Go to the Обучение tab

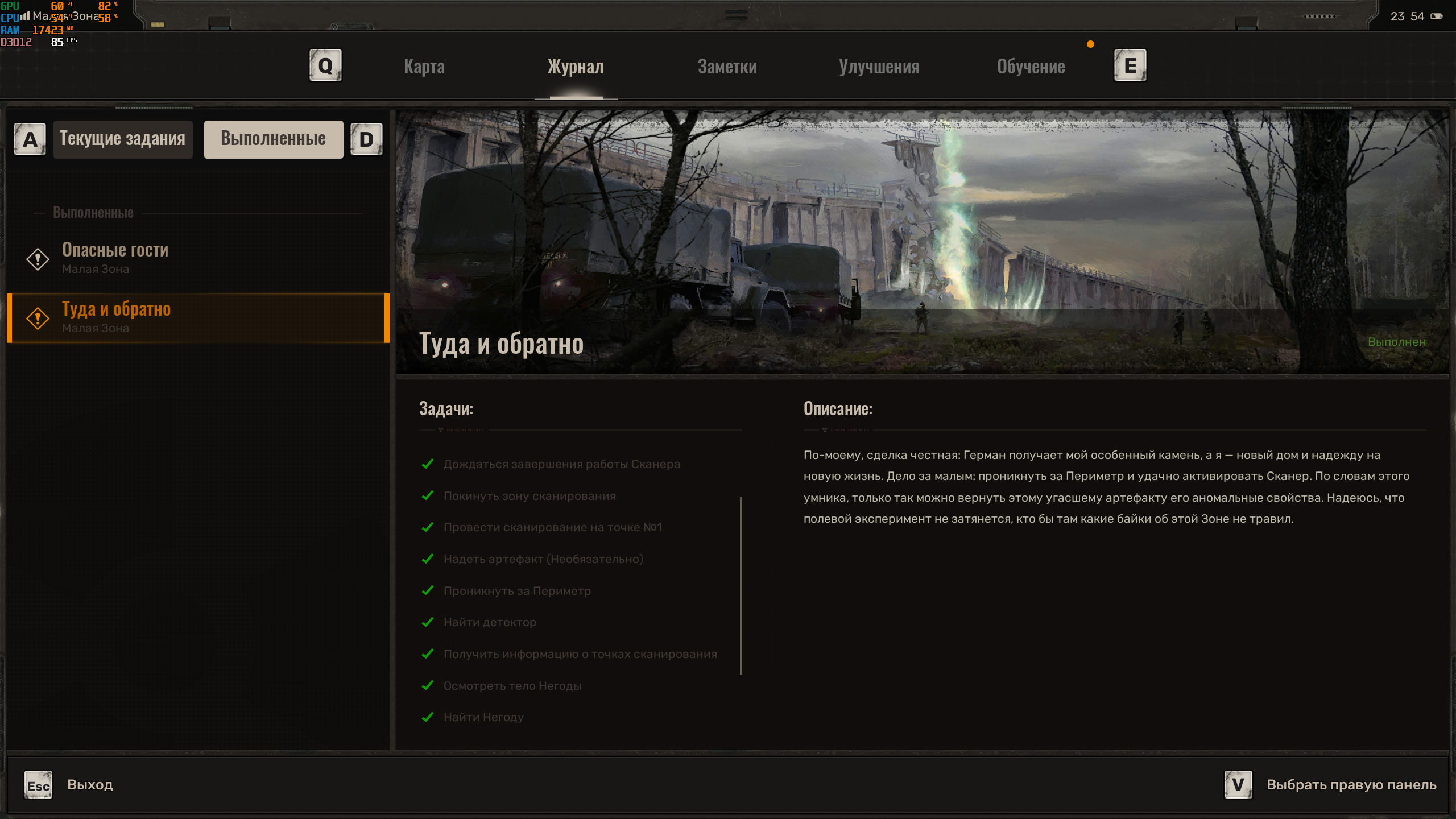pyautogui.click(x=1031, y=67)
